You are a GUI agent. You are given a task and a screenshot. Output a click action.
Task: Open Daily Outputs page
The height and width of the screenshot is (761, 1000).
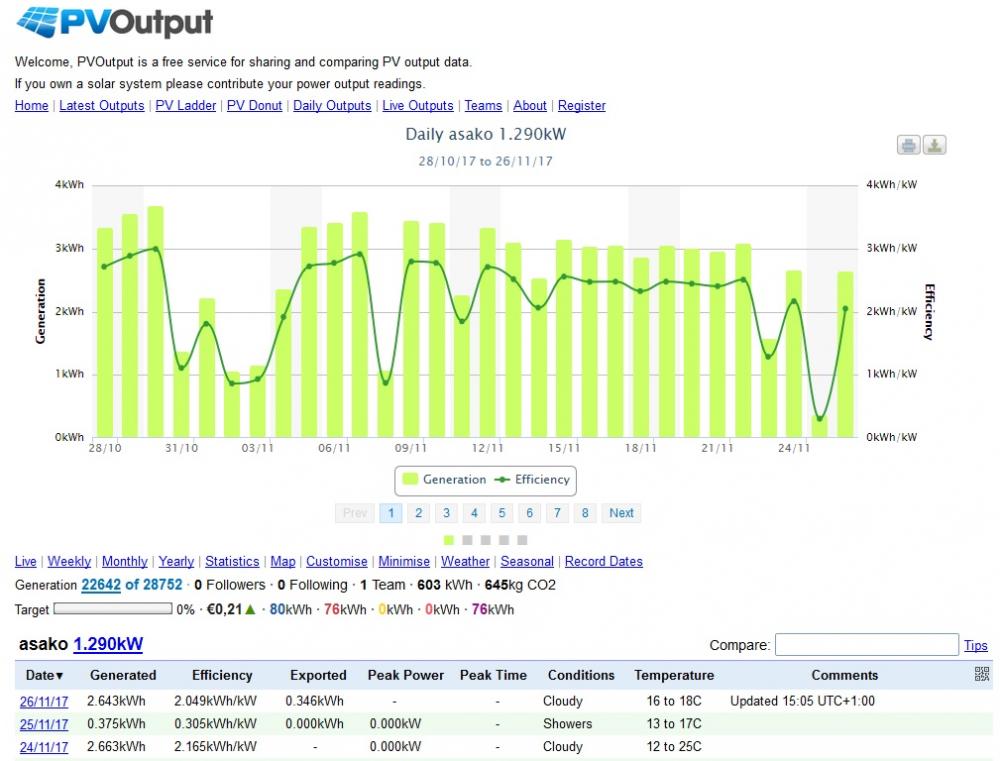click(x=332, y=105)
